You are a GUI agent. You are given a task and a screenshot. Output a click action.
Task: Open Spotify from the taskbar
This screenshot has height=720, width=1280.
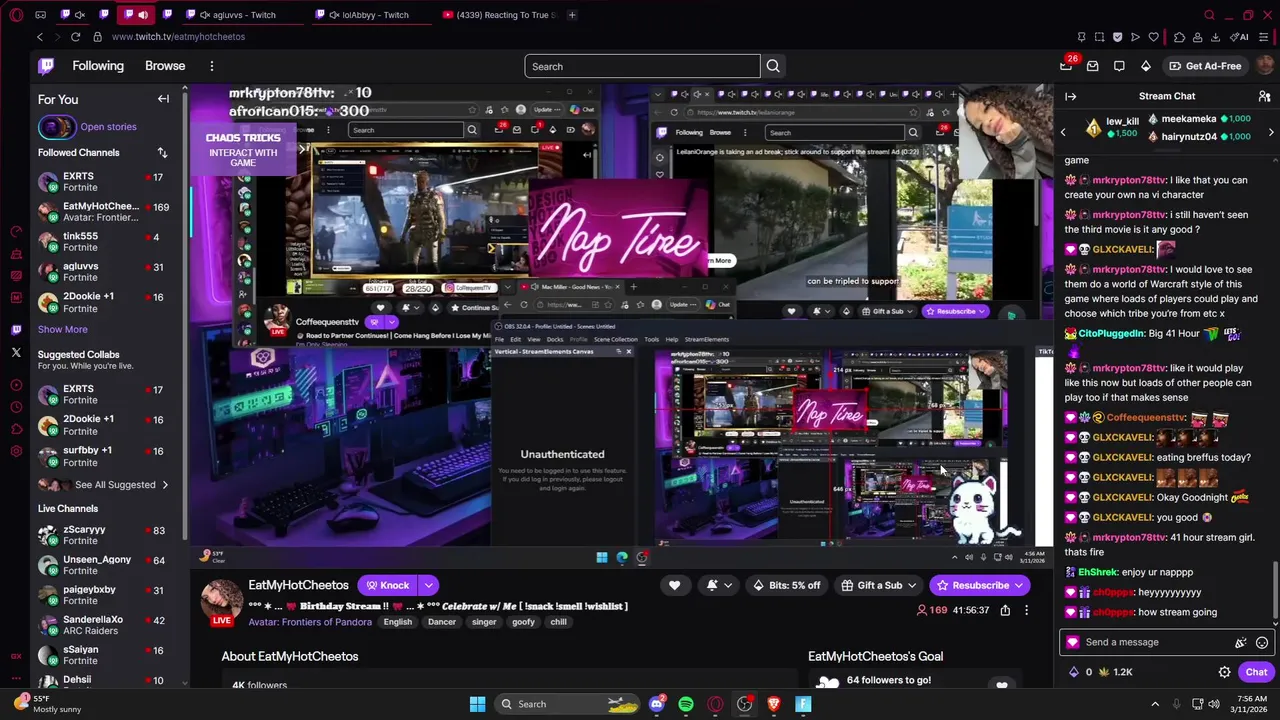coord(686,704)
